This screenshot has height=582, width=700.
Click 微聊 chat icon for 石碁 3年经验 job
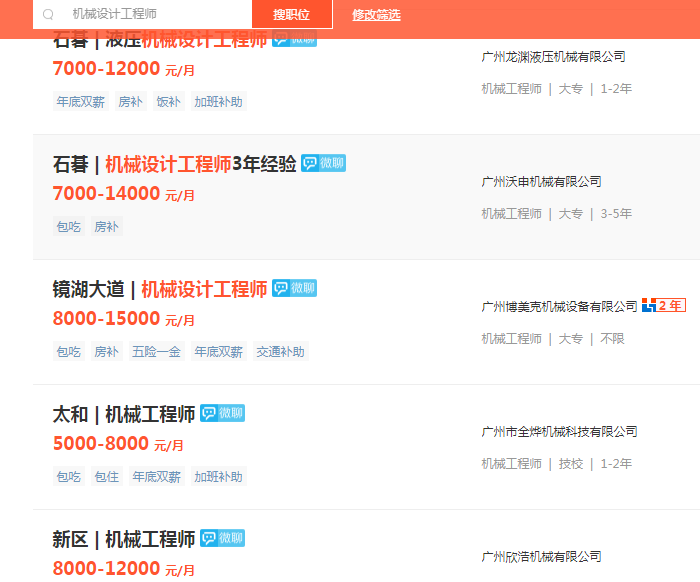point(323,163)
